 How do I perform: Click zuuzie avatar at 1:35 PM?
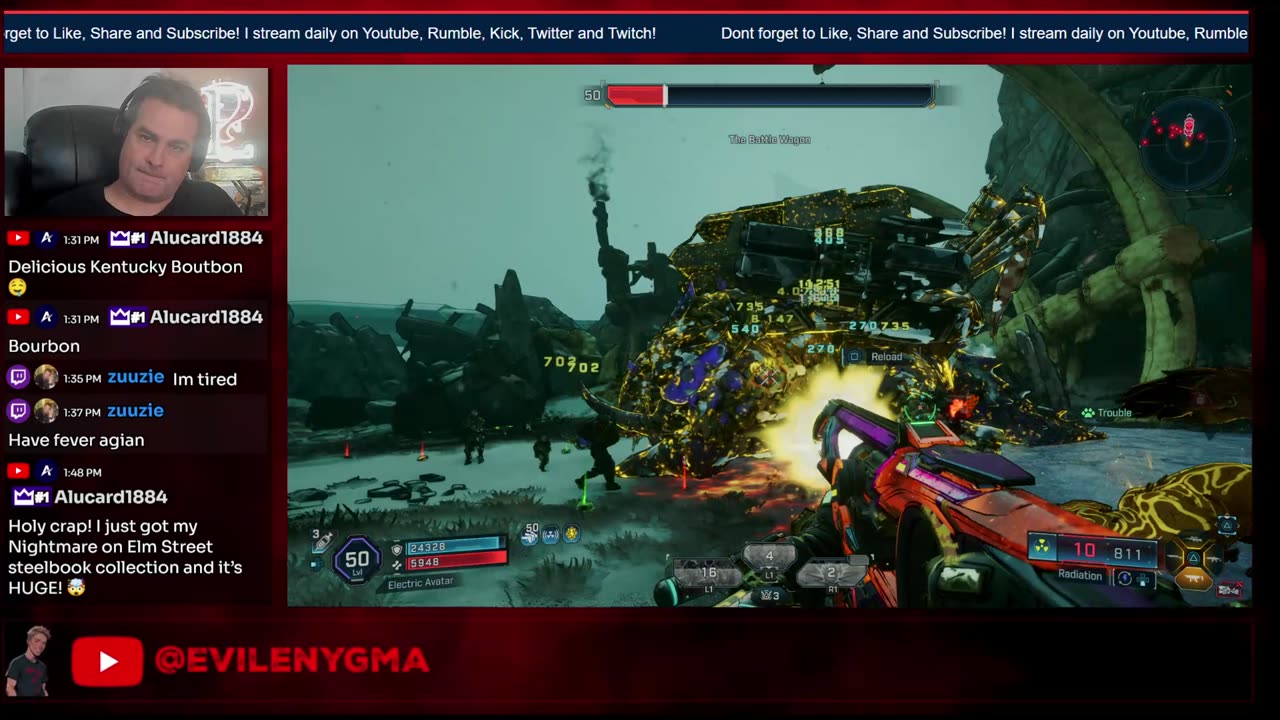(46, 378)
